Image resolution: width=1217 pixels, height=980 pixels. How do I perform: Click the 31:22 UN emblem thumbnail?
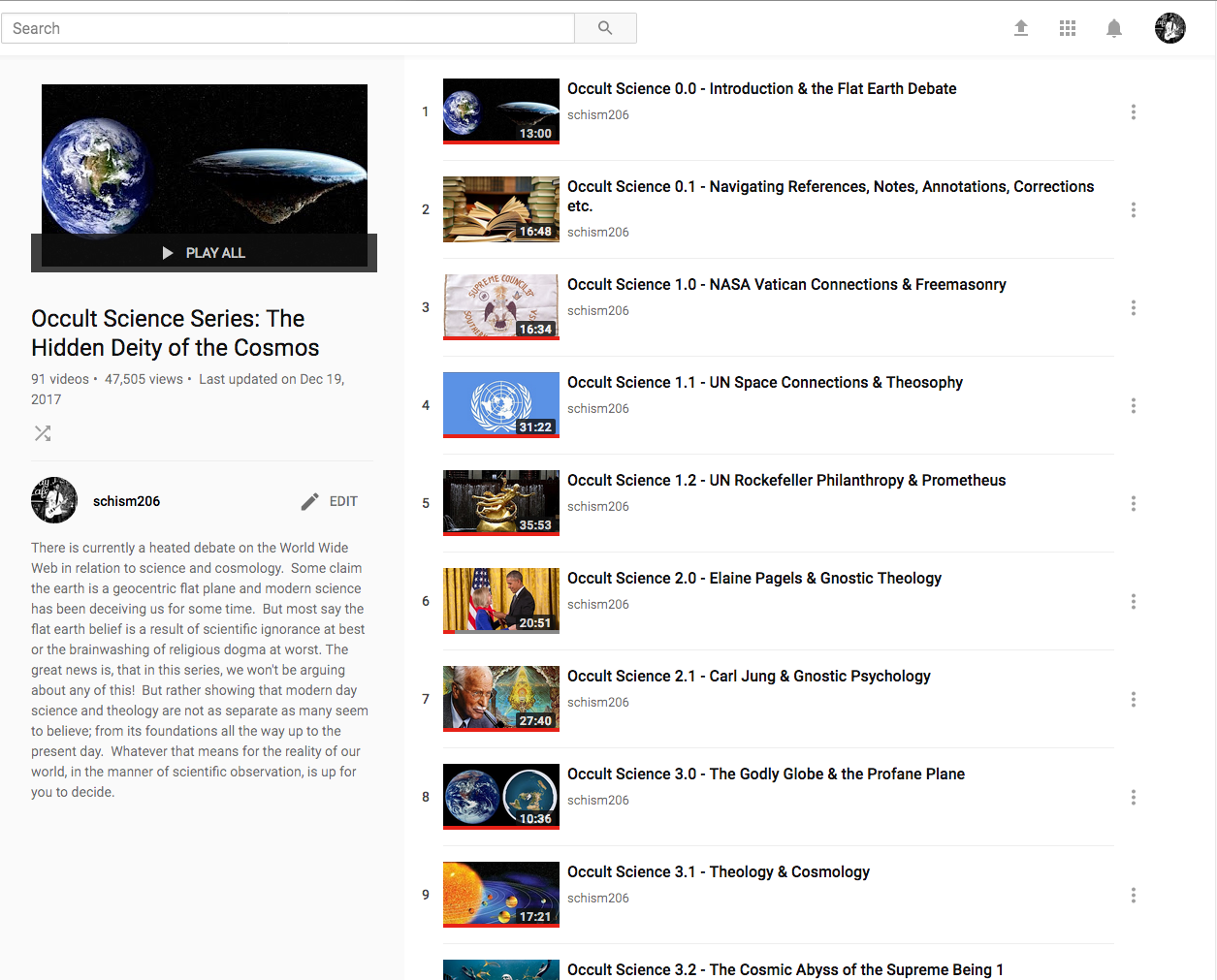click(x=501, y=405)
